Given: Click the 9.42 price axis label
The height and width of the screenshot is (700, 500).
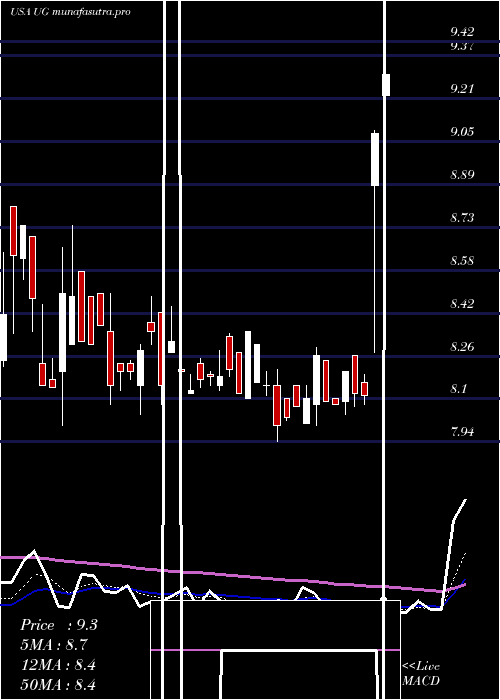Looking at the screenshot, I should 462,32.
